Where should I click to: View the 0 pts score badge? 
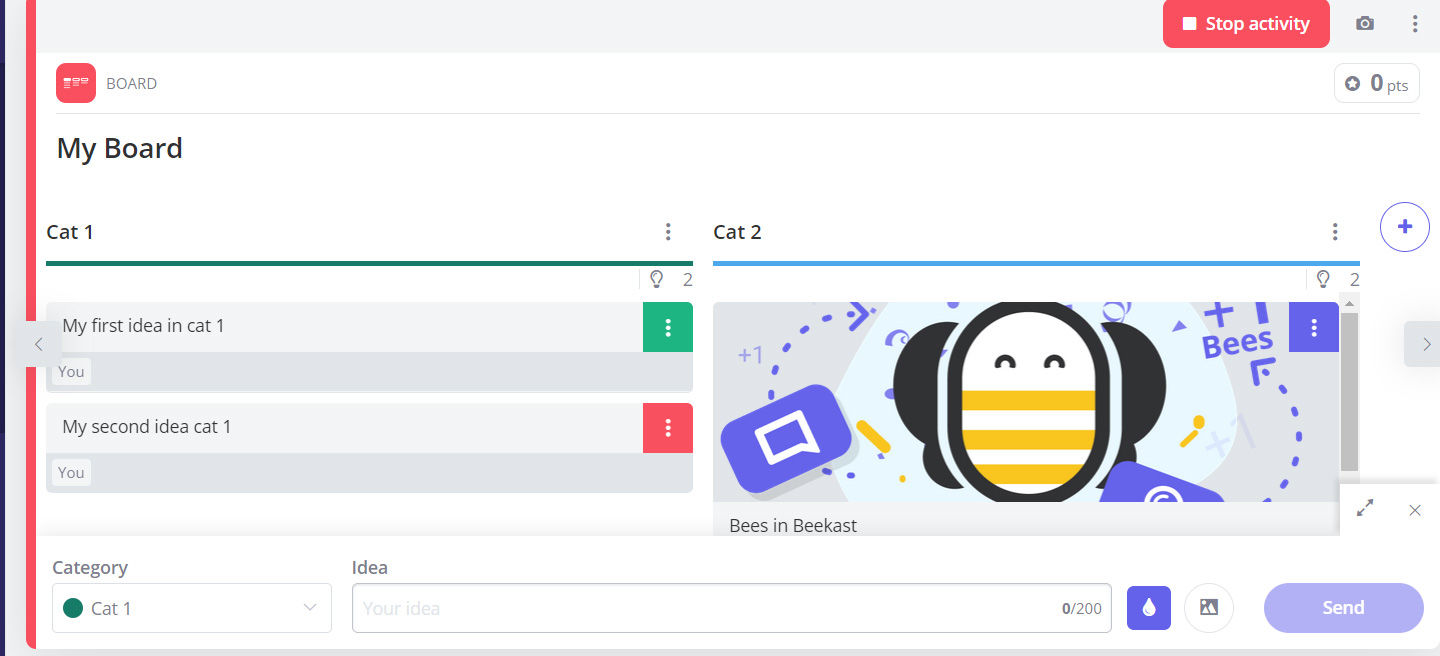1377,84
